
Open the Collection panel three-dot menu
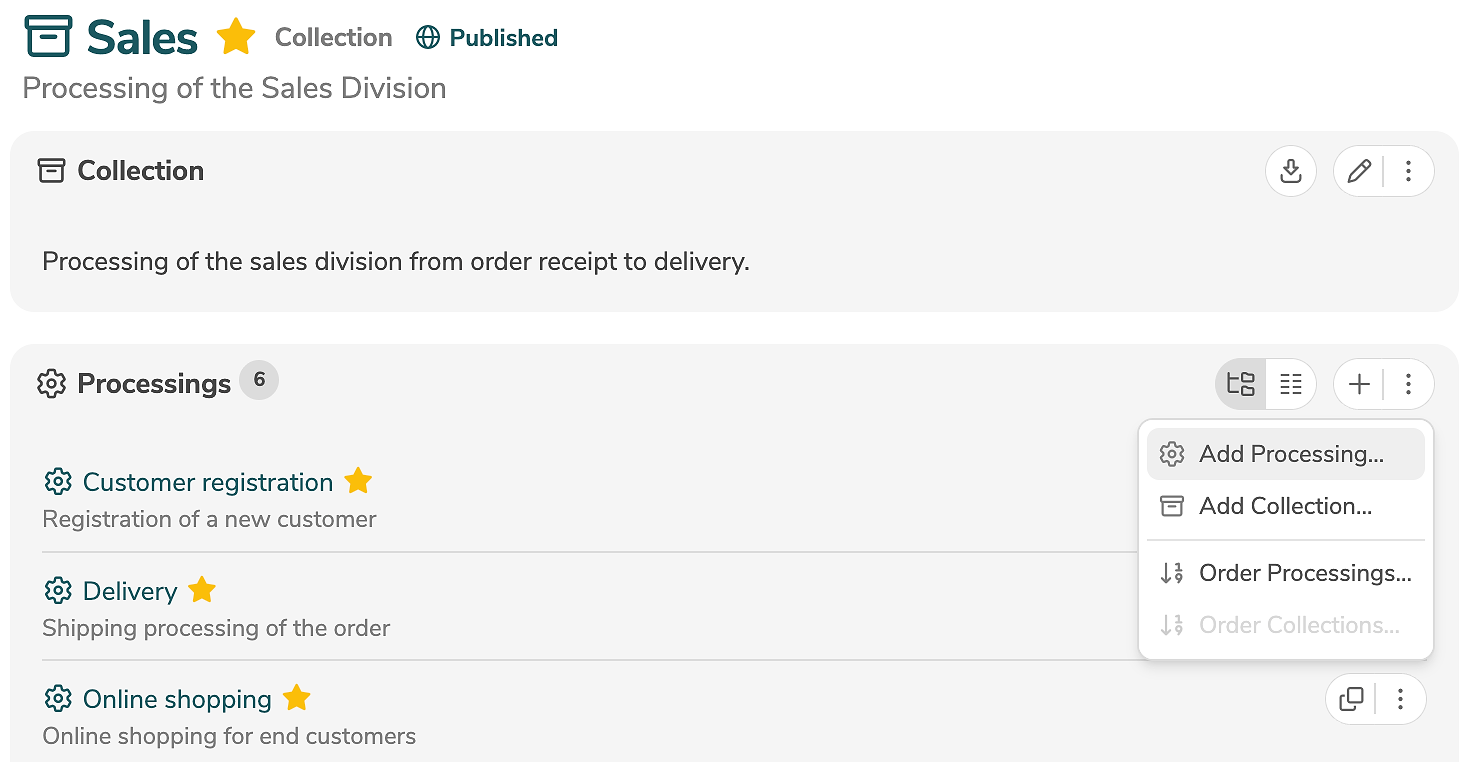click(x=1408, y=171)
